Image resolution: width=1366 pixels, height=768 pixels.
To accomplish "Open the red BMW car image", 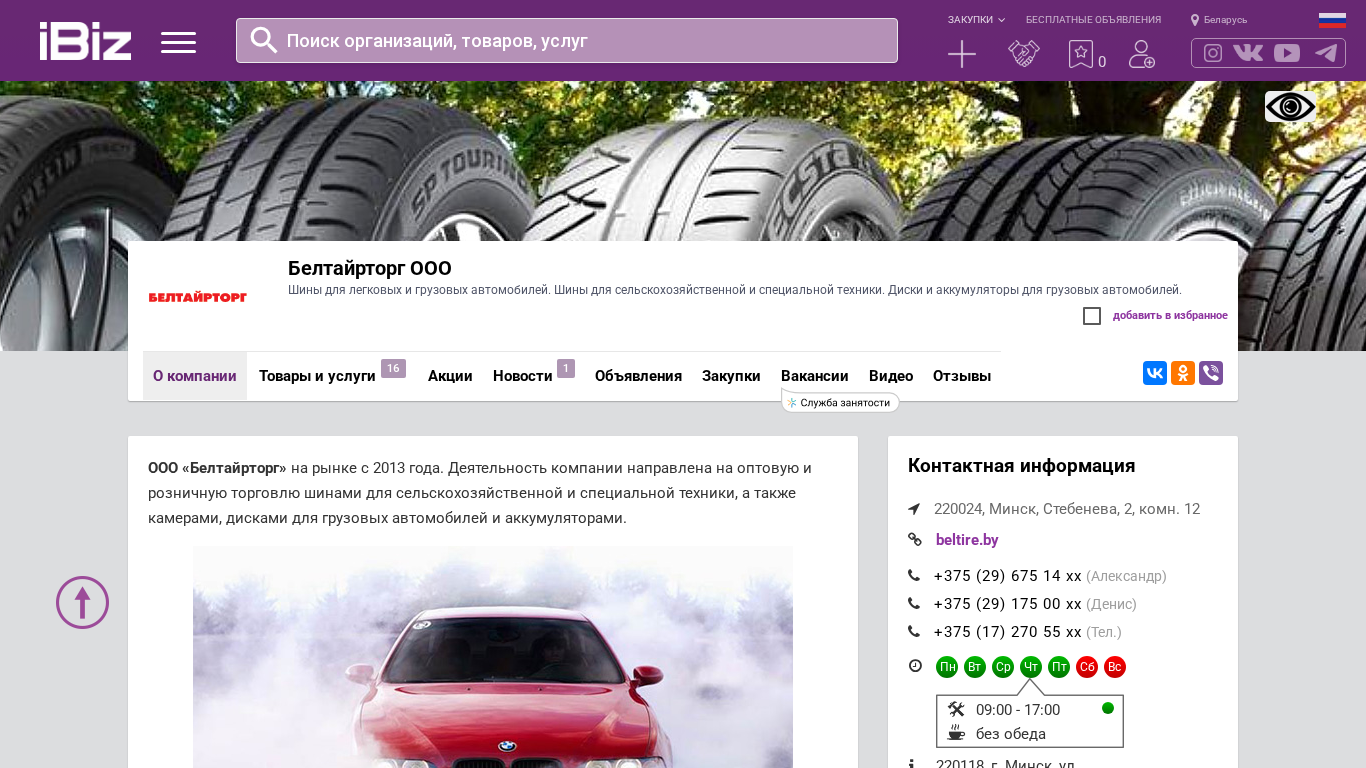I will click(x=493, y=657).
